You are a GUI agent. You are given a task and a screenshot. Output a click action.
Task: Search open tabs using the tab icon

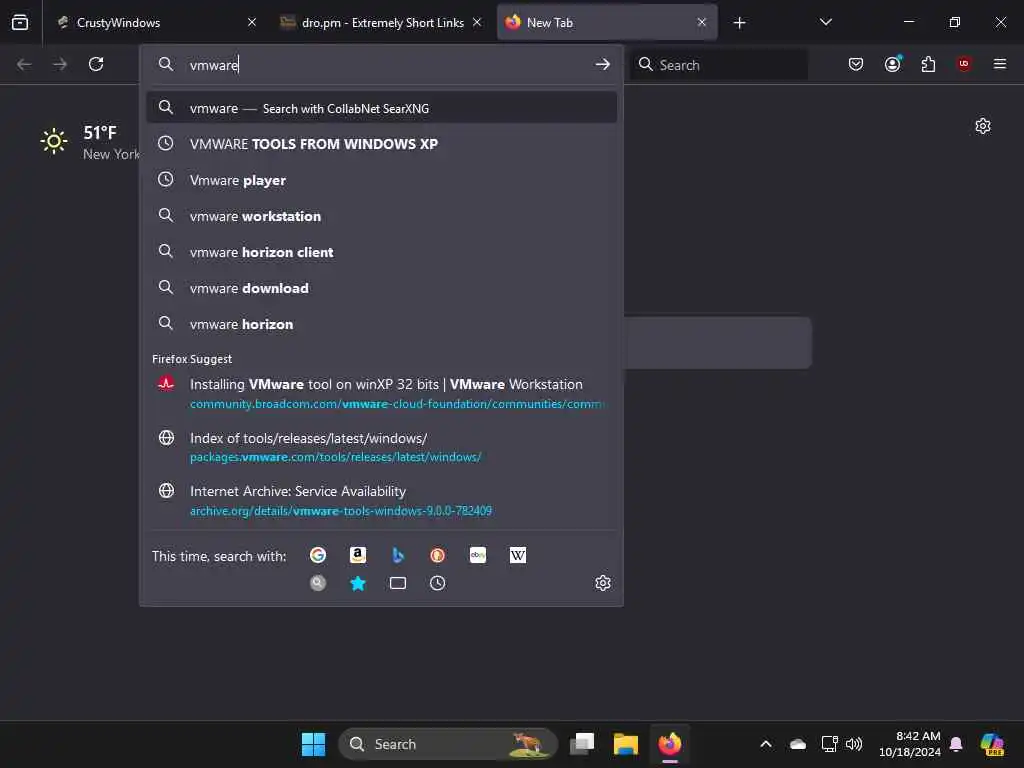[398, 583]
